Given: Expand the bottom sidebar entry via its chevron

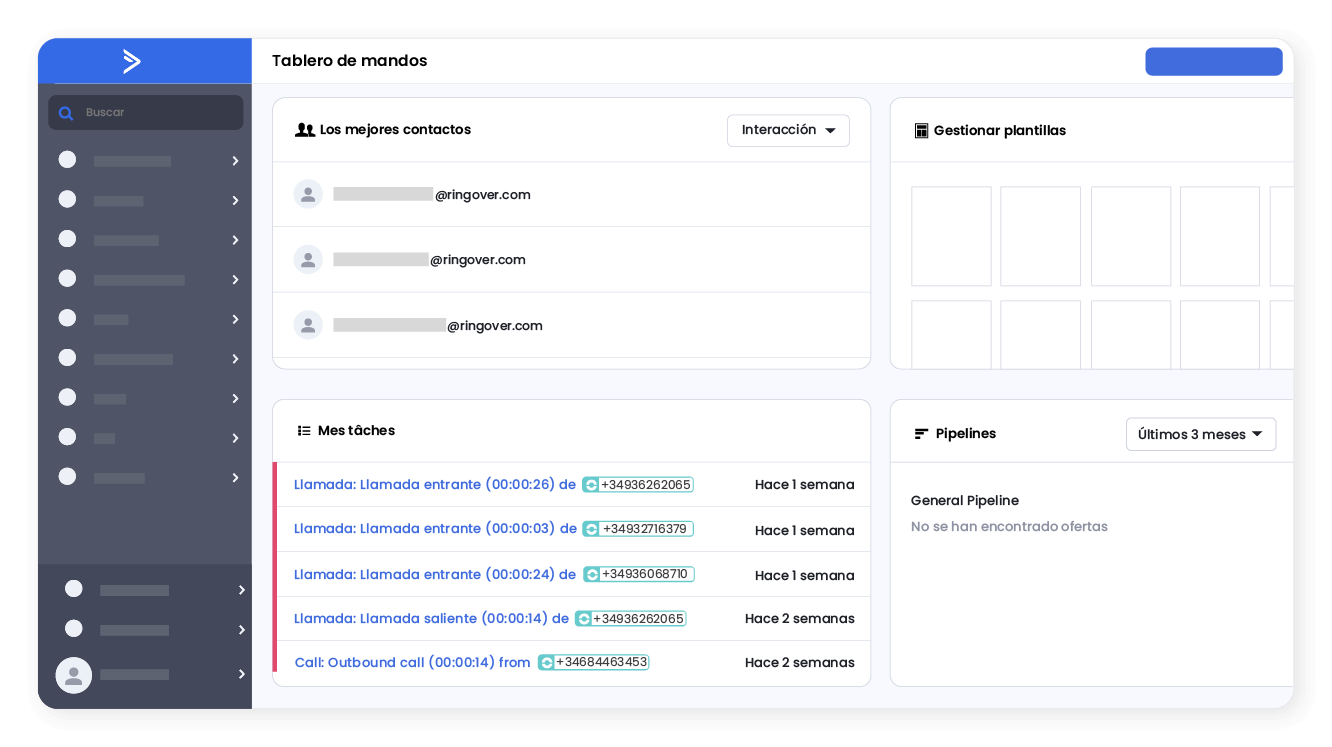Looking at the screenshot, I should tap(240, 674).
